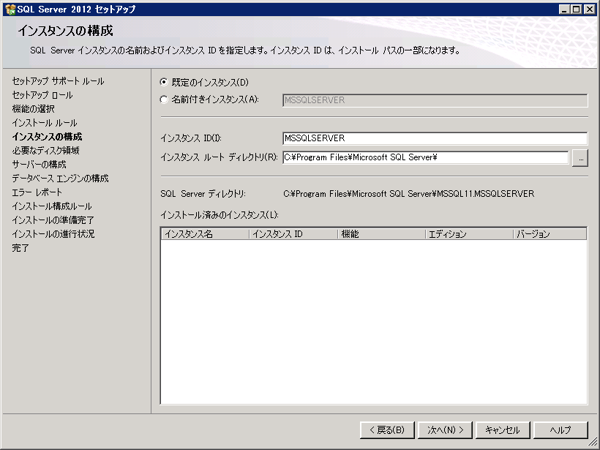This screenshot has height=450, width=600.
Task: Select エラー レポート step in sidebar
Action: coord(37,192)
